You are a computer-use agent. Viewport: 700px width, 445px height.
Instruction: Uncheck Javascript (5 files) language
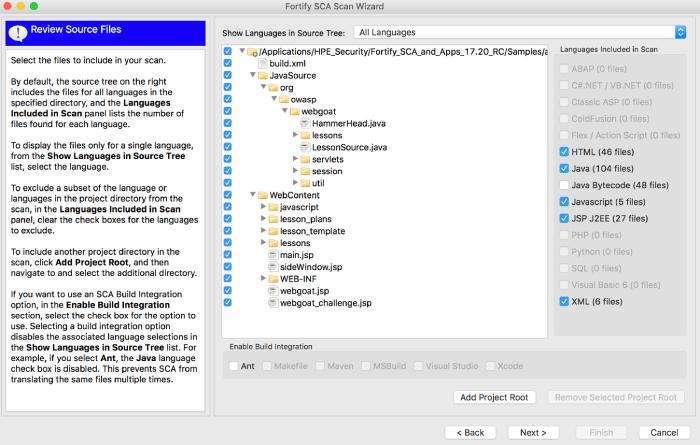(x=564, y=202)
